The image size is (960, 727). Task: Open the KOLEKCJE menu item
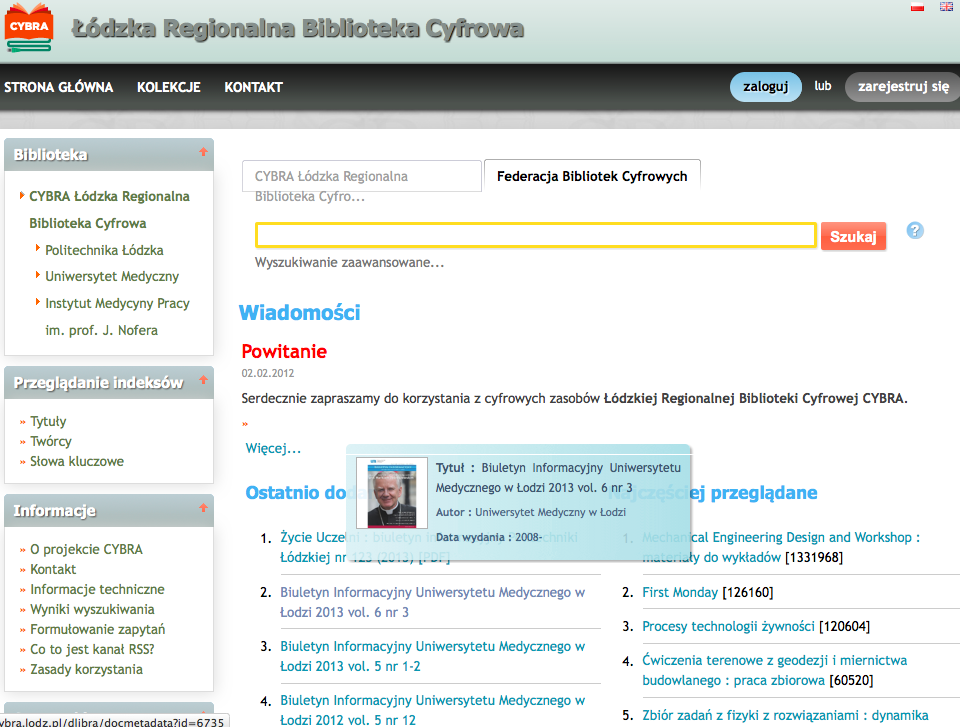click(x=169, y=87)
